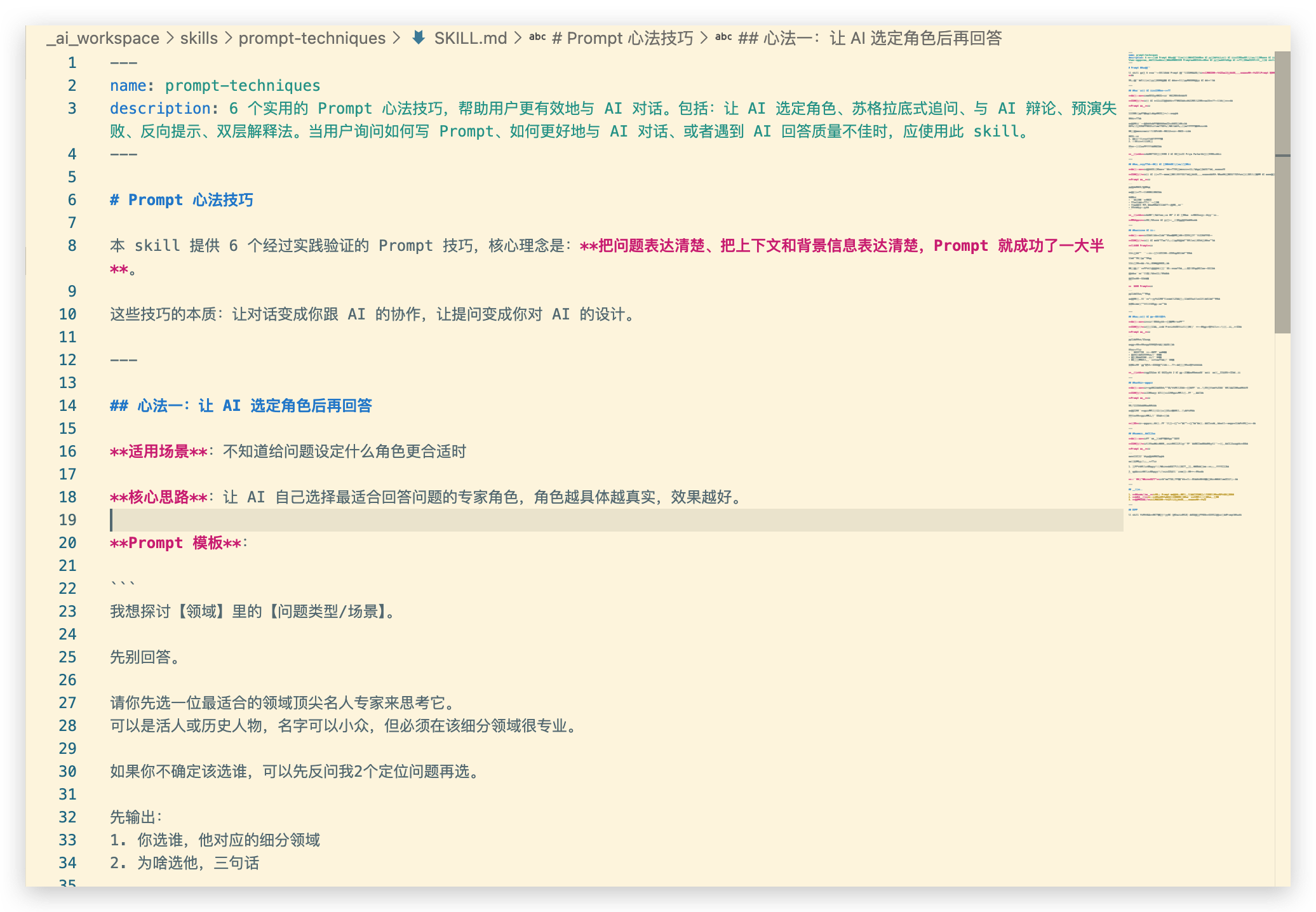Click the '## 心法一：让 AI 选定角色后再回答' breadcrumb
This screenshot has height=912, width=1316.
click(869, 38)
